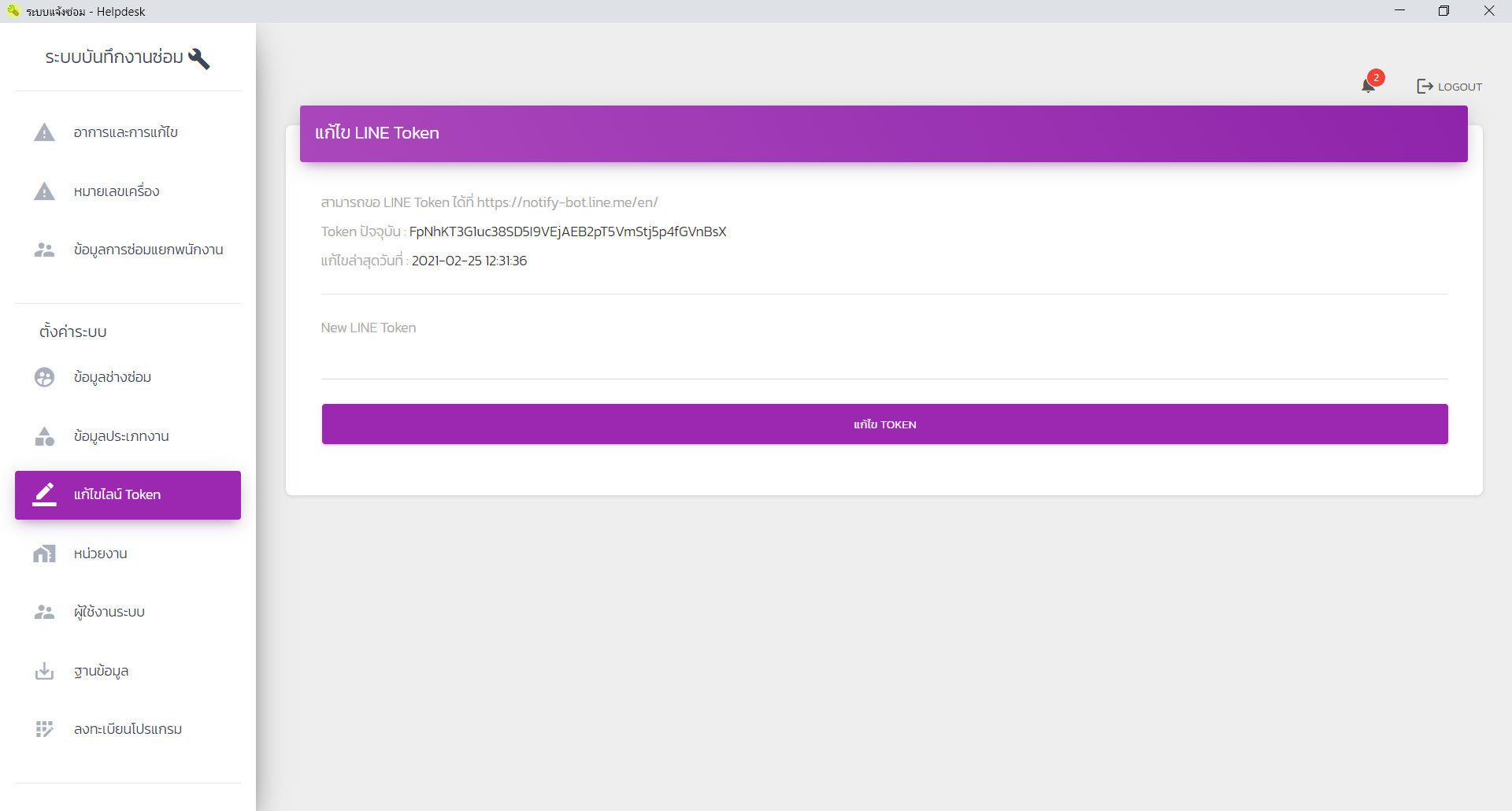Click the users icon beside ผู้ใช้งานระบบ
1512x811 pixels.
click(x=45, y=612)
